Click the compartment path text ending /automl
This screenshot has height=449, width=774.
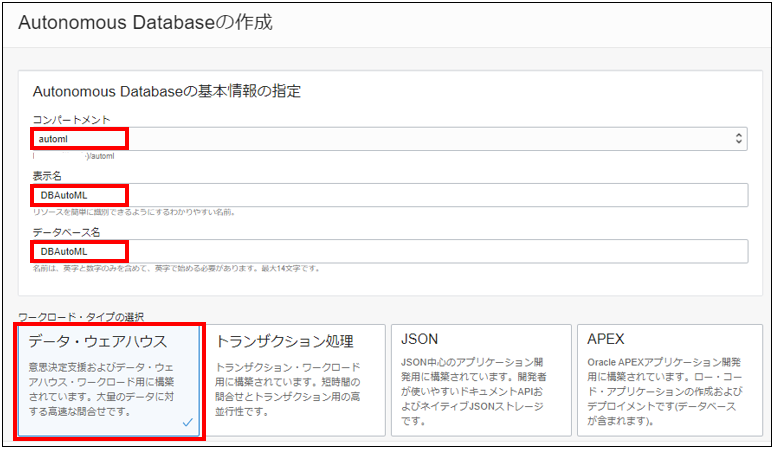(x=74, y=156)
